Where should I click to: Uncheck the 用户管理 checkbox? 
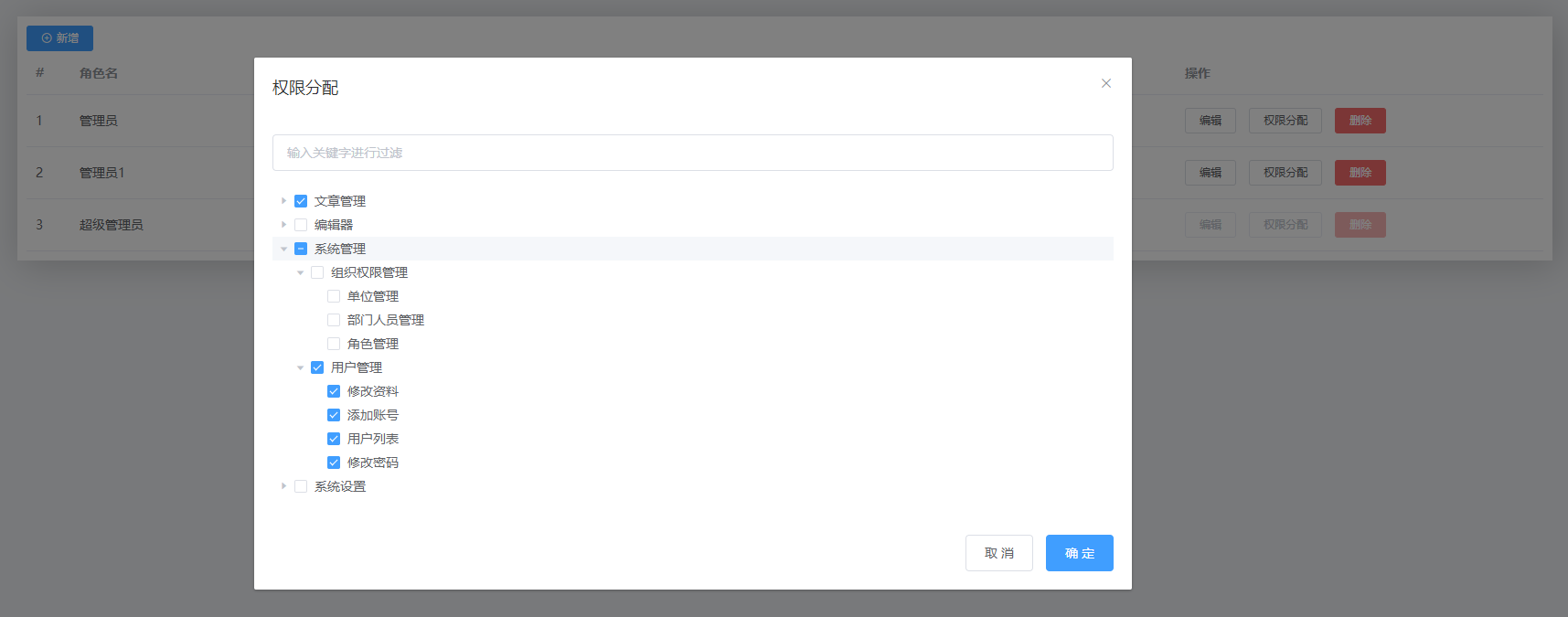click(x=317, y=367)
